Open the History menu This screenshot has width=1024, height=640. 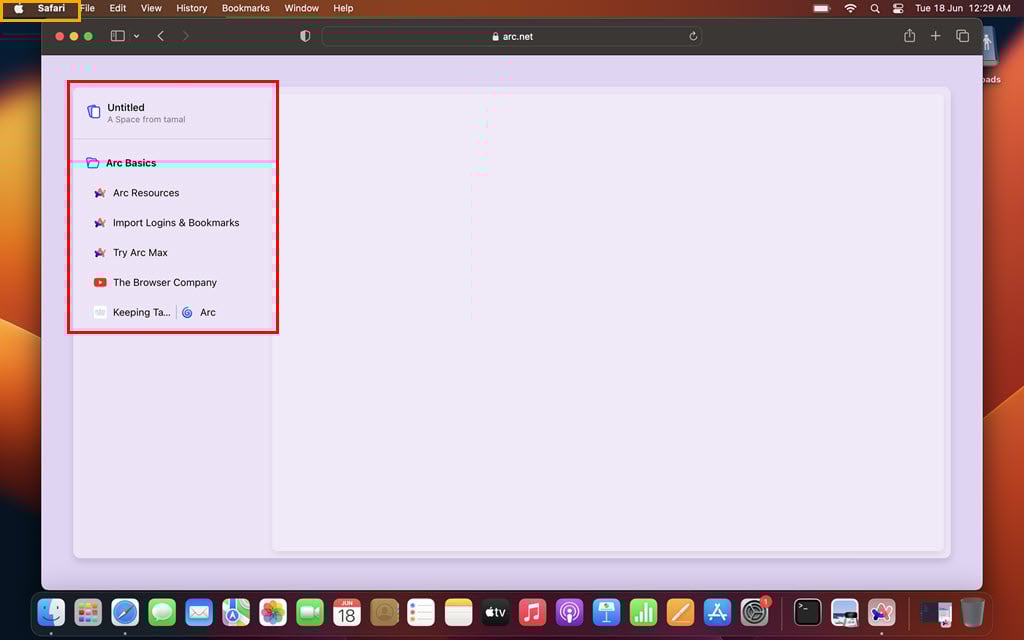pos(191,8)
